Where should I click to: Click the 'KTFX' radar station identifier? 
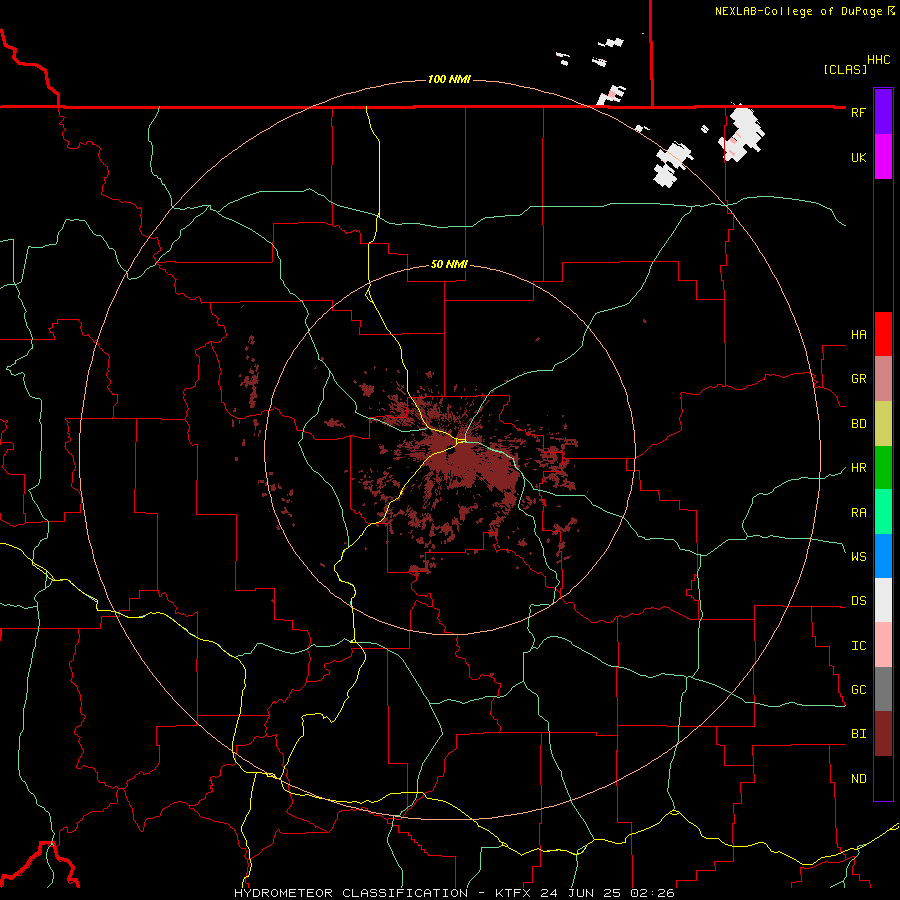pyautogui.click(x=514, y=893)
